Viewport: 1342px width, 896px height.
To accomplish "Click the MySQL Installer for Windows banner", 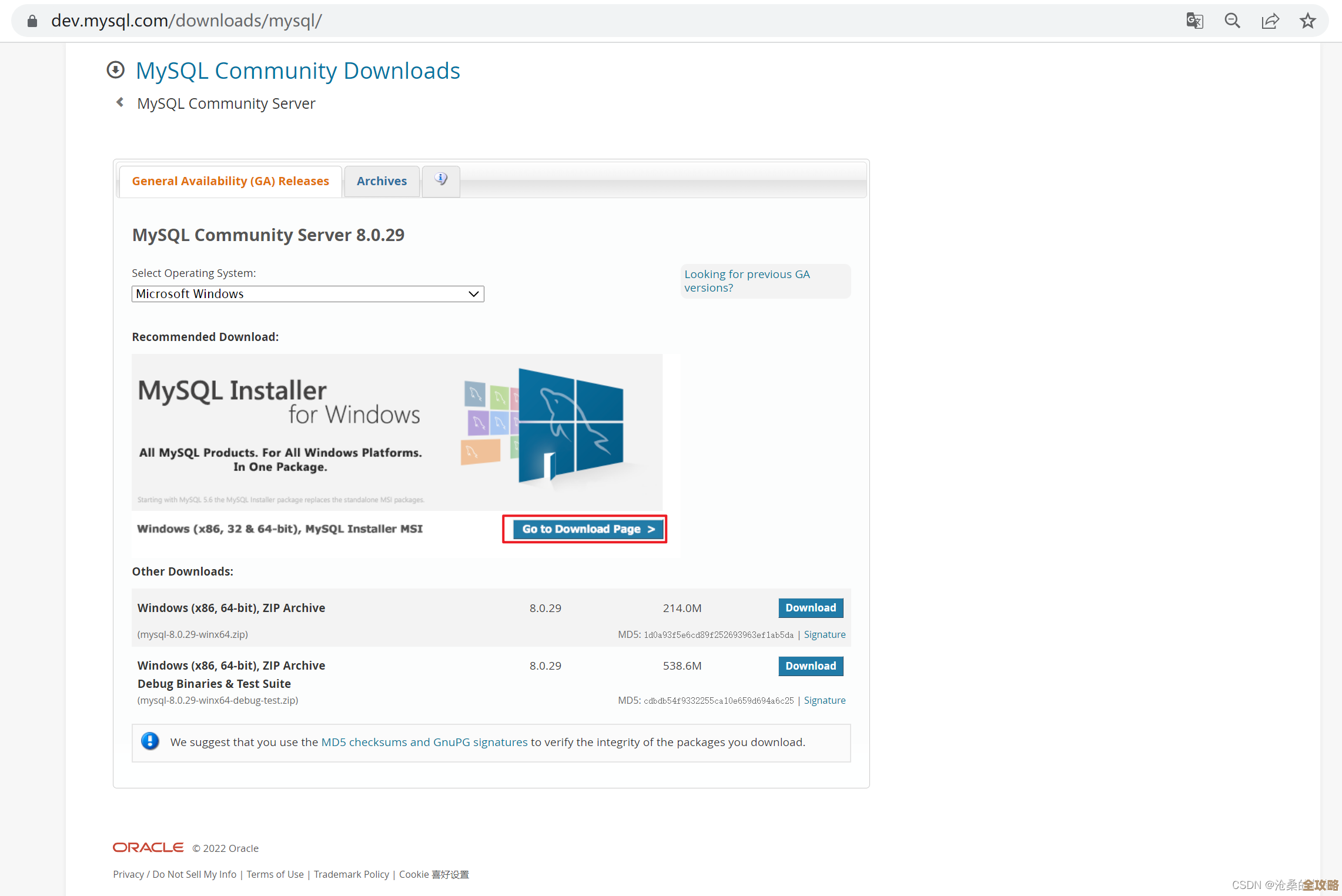I will tap(397, 432).
